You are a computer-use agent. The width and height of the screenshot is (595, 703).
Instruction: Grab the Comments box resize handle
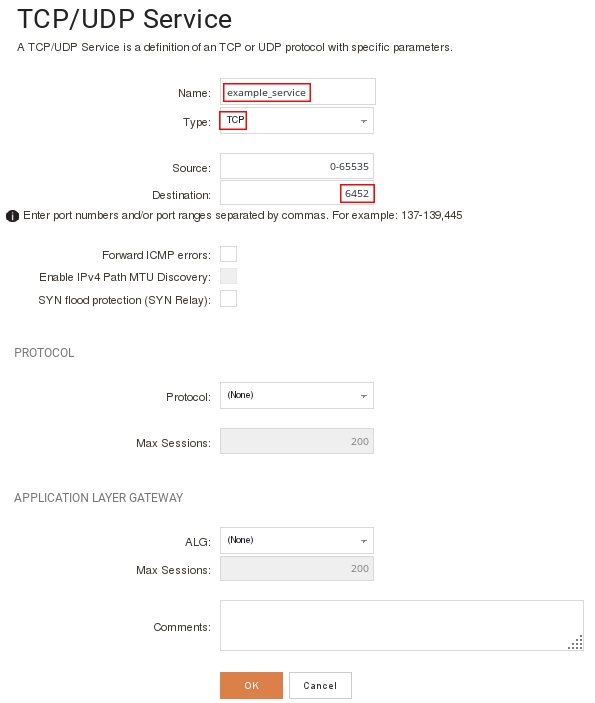point(575,642)
